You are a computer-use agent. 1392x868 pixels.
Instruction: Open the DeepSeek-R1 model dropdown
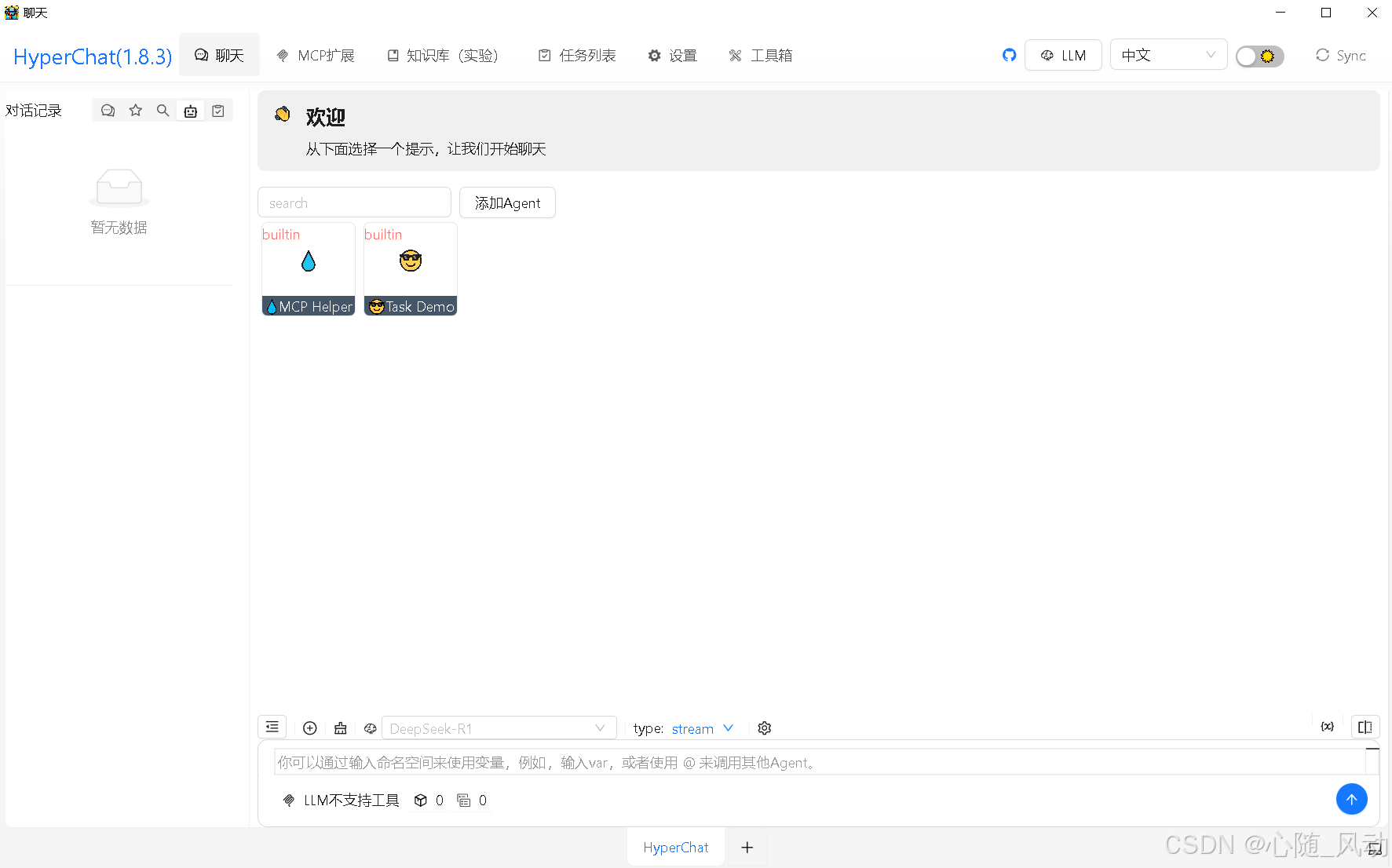(499, 728)
